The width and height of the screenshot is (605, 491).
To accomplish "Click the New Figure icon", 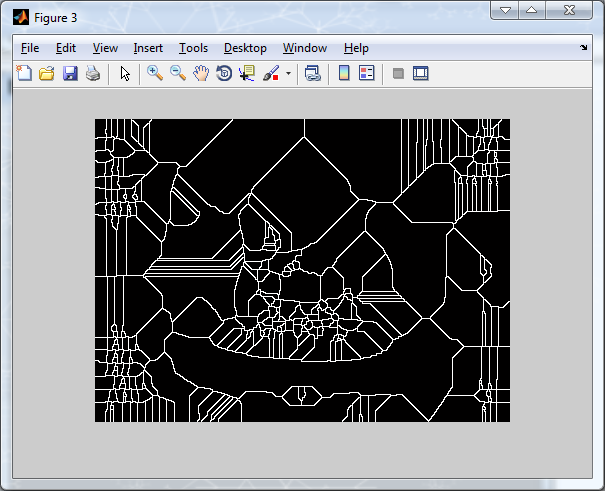I will tap(24, 73).
